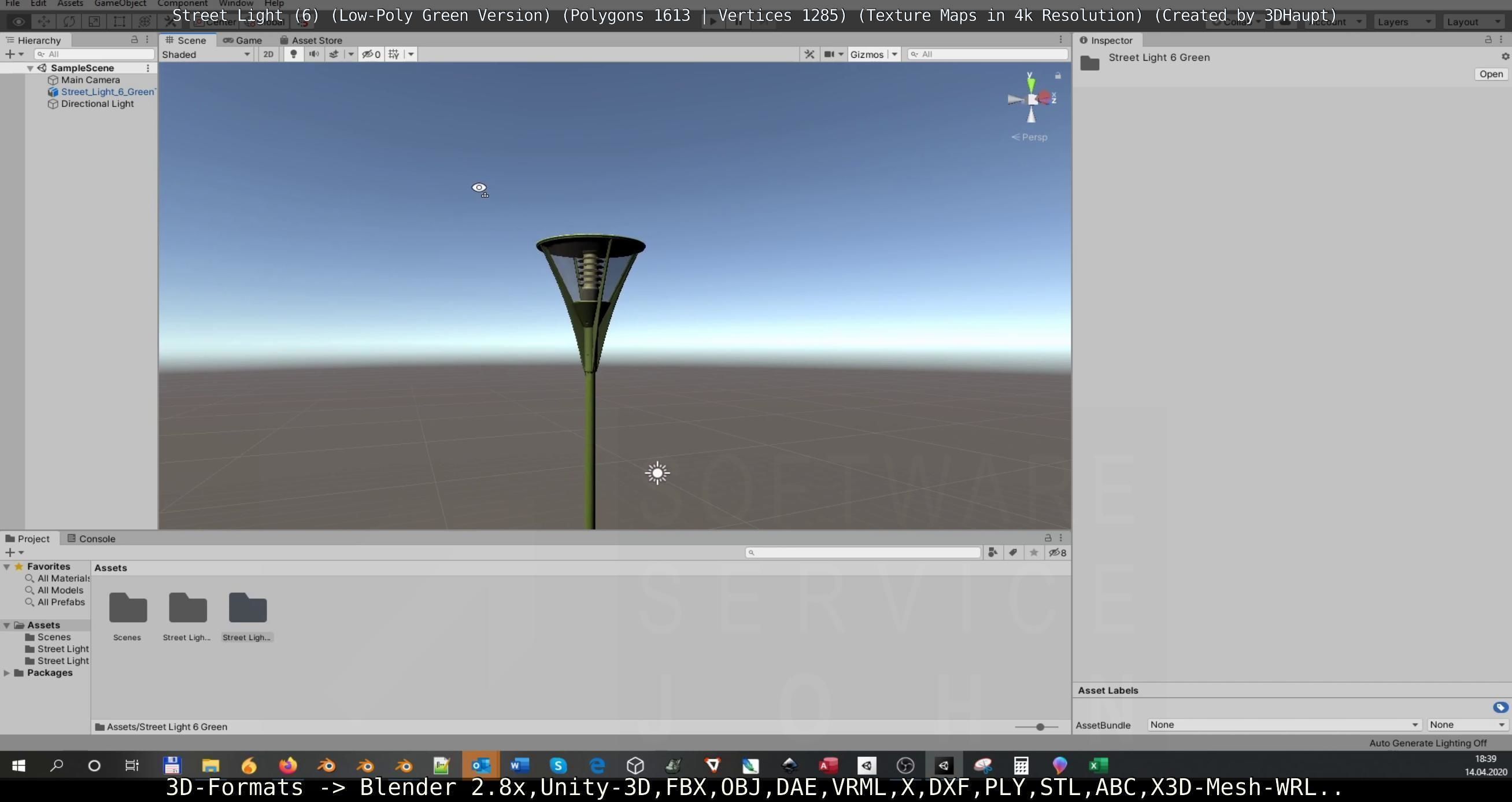This screenshot has height=802, width=1512.
Task: Collapse the SampleScene tree node
Action: point(30,68)
